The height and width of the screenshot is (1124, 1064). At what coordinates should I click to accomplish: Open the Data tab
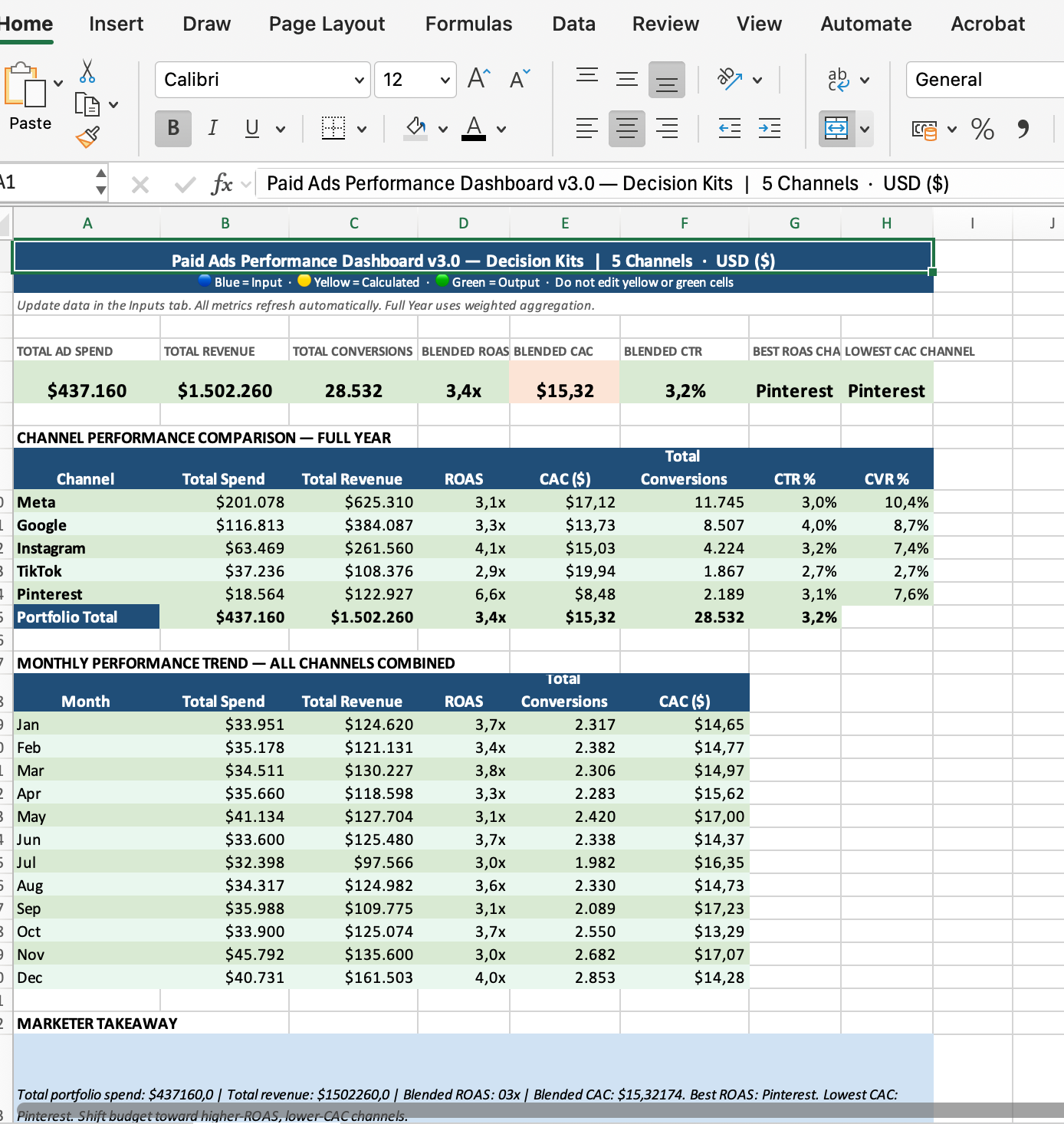pos(573,24)
